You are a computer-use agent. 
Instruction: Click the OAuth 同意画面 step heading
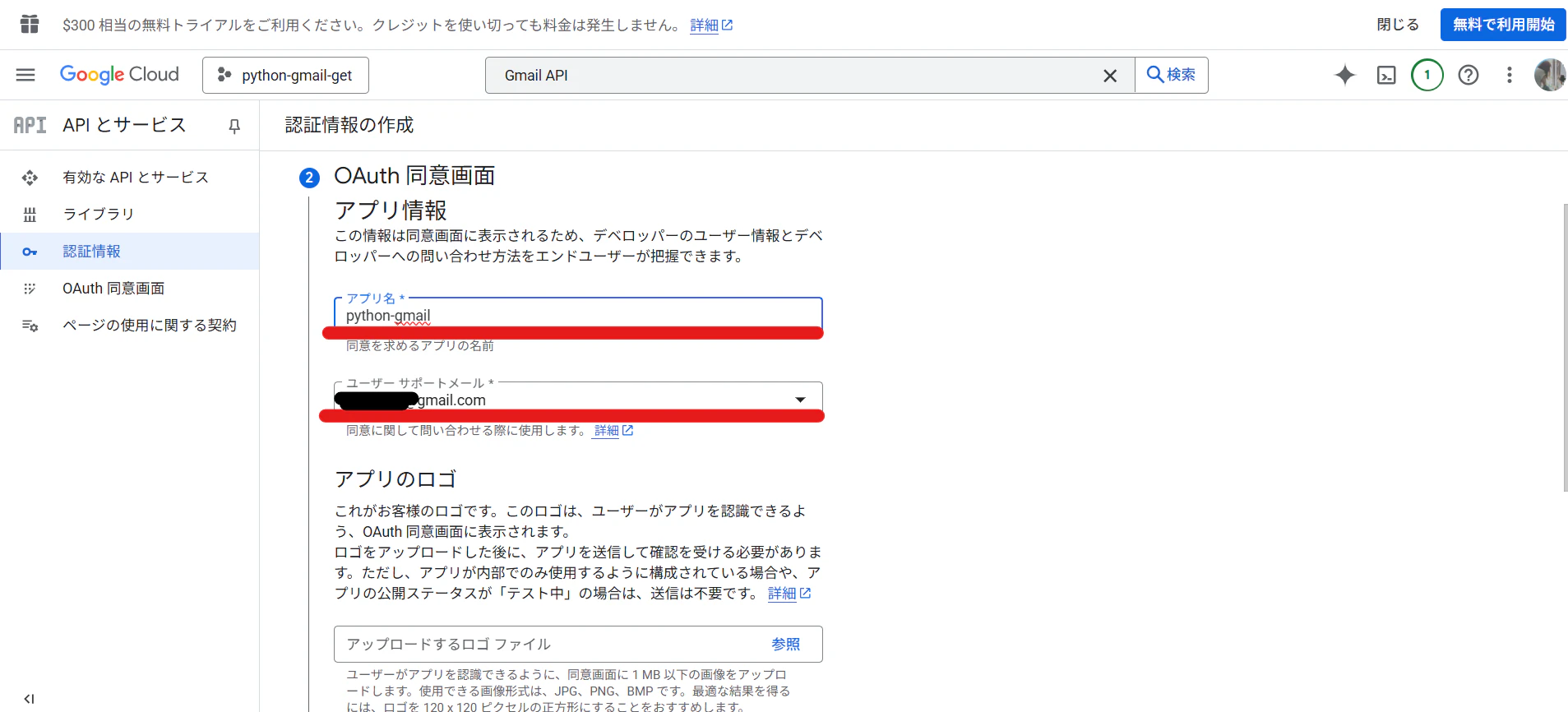click(x=414, y=176)
